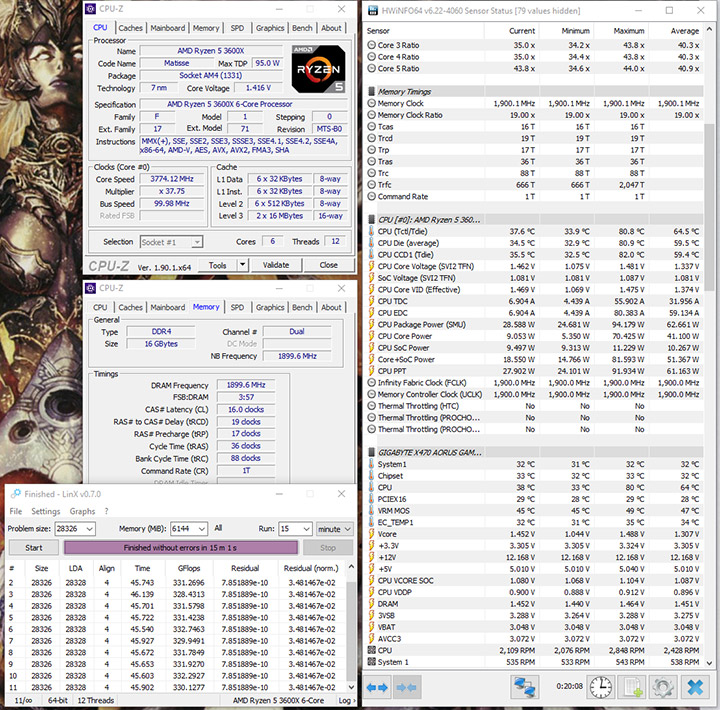Open the Graphs menu in LinX
The image size is (720, 710).
[83, 511]
